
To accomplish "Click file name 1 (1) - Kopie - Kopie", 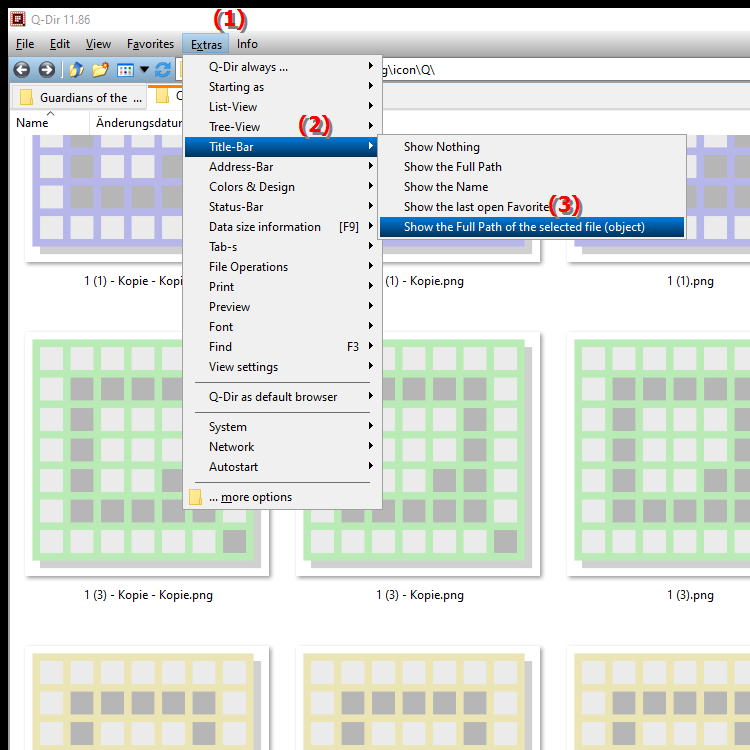I will click(x=133, y=281).
